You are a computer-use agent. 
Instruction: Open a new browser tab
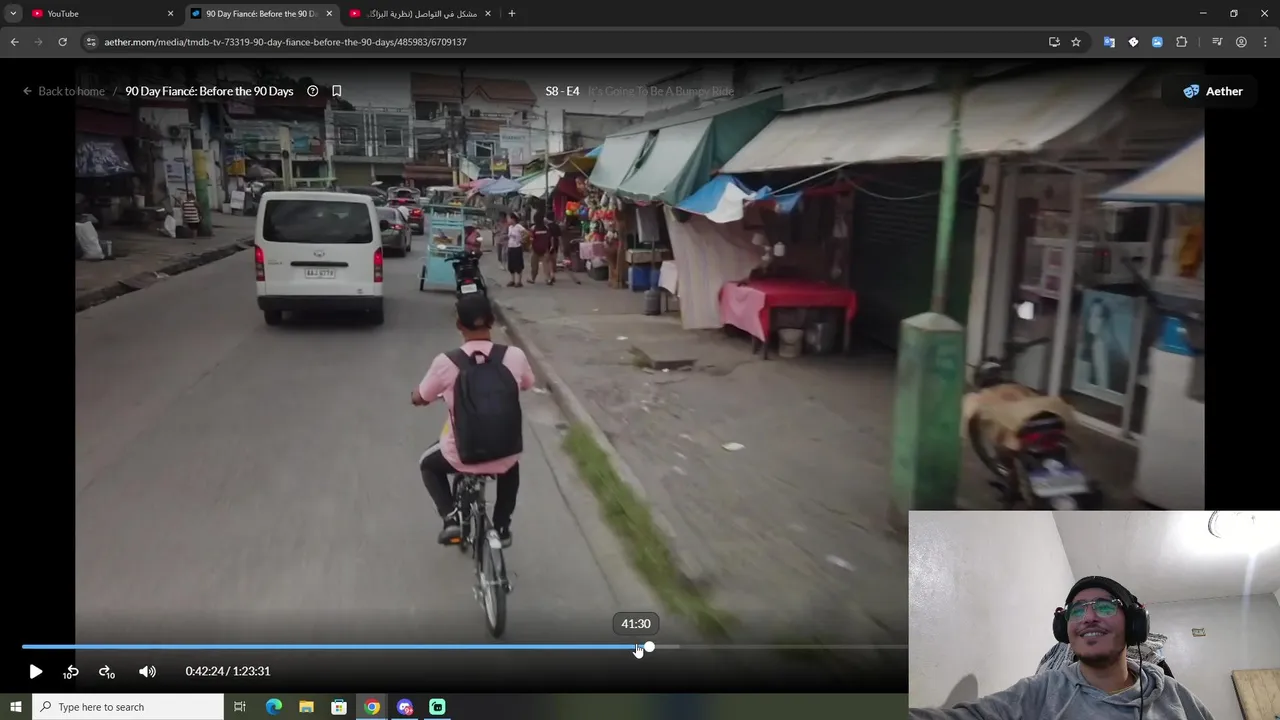(x=512, y=14)
